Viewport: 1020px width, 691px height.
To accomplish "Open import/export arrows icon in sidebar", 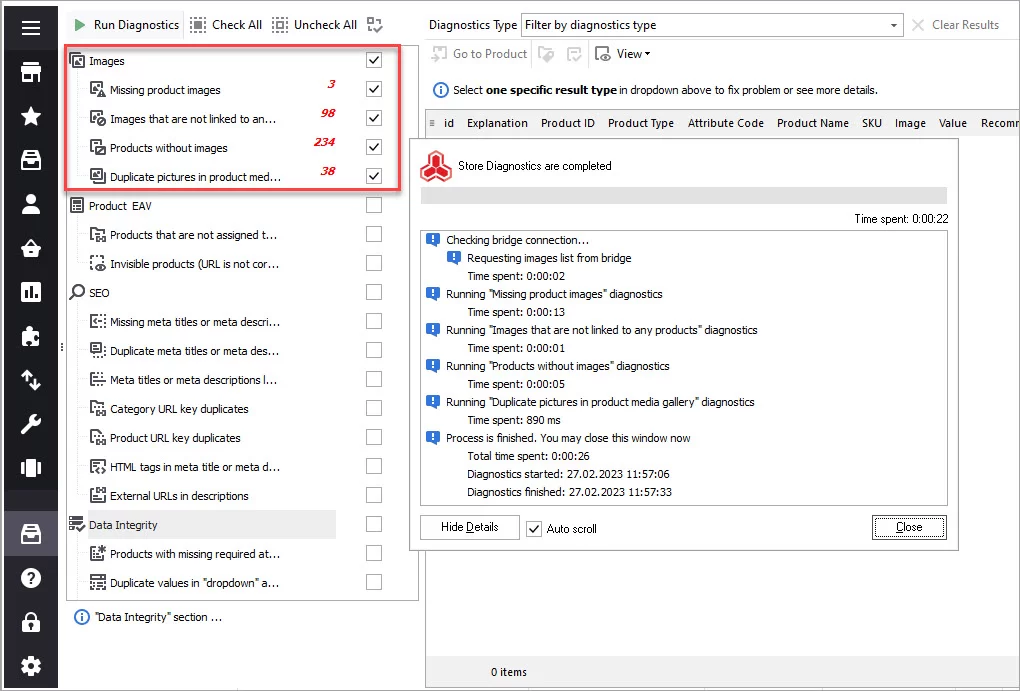I will click(31, 380).
